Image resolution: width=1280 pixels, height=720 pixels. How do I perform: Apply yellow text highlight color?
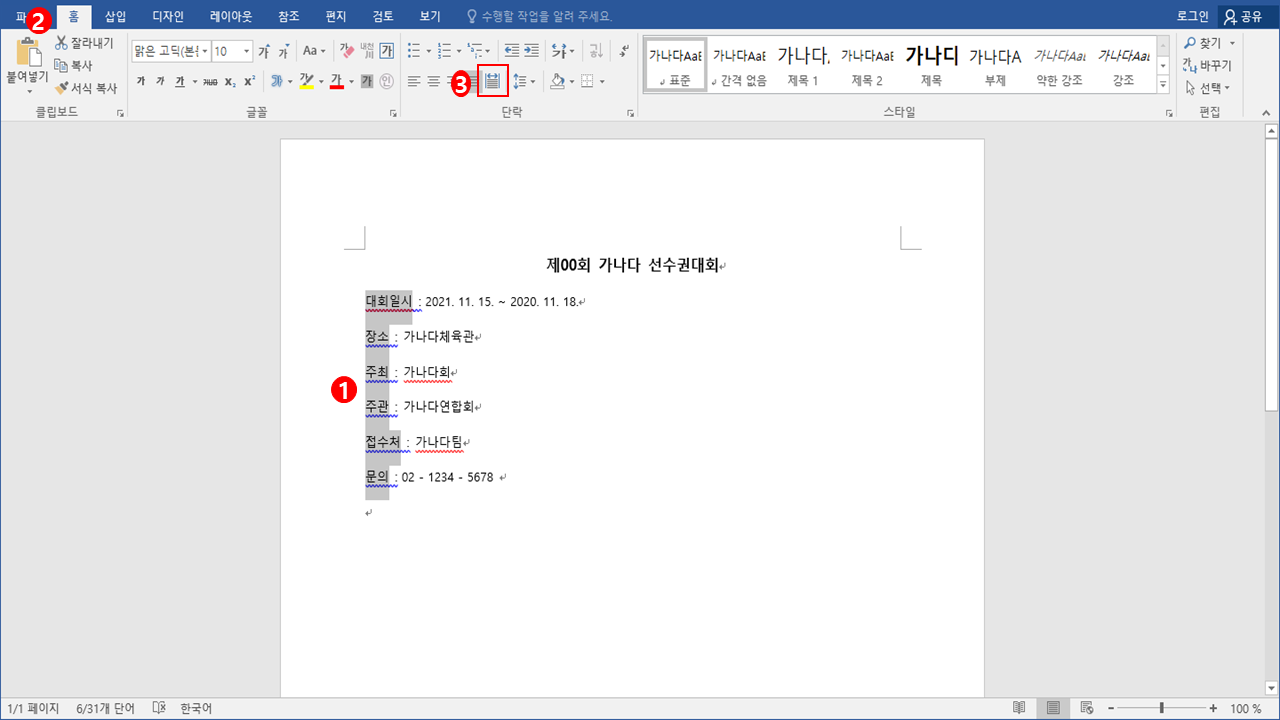(x=306, y=81)
